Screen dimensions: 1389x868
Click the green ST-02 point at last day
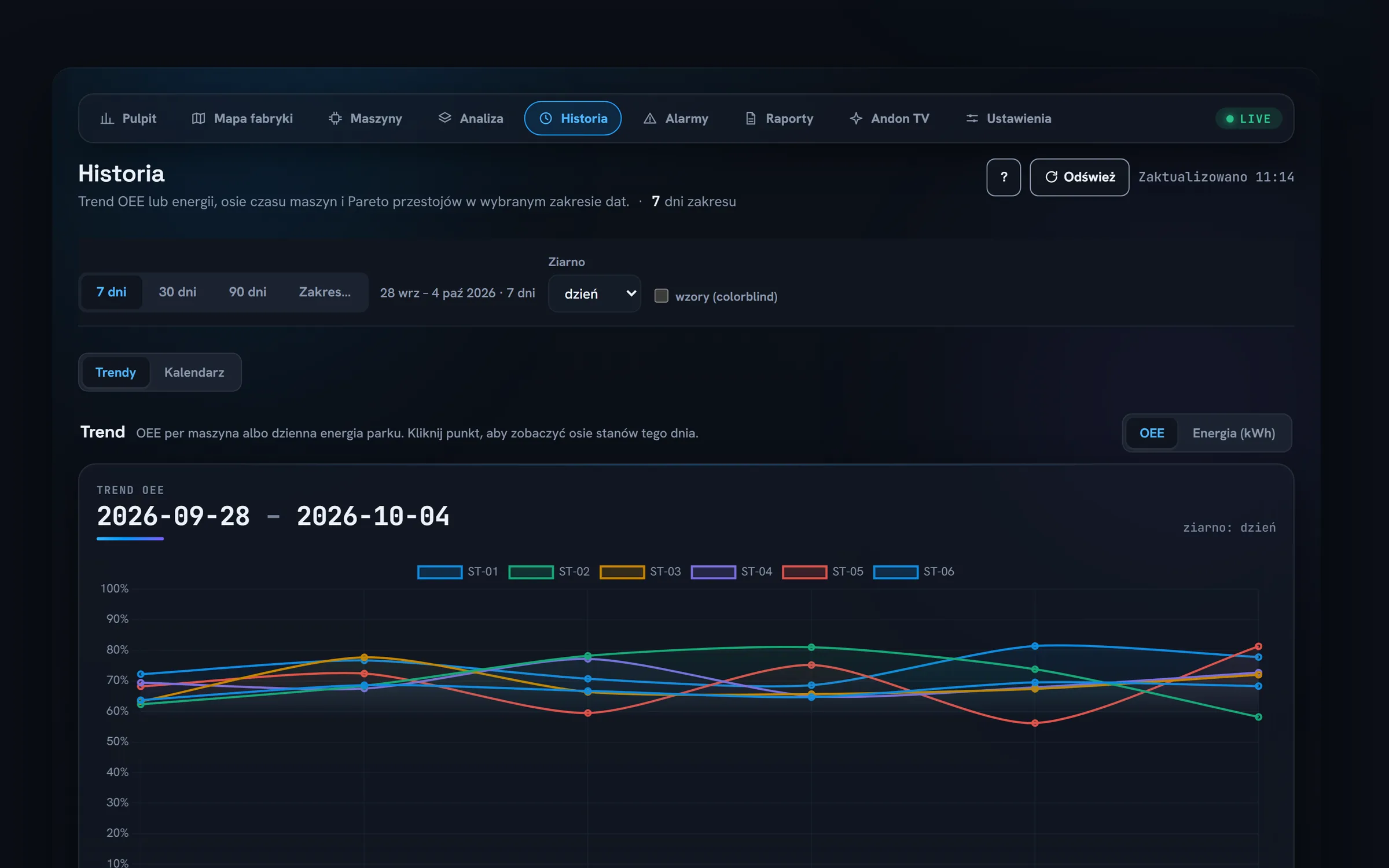pyautogui.click(x=1258, y=717)
